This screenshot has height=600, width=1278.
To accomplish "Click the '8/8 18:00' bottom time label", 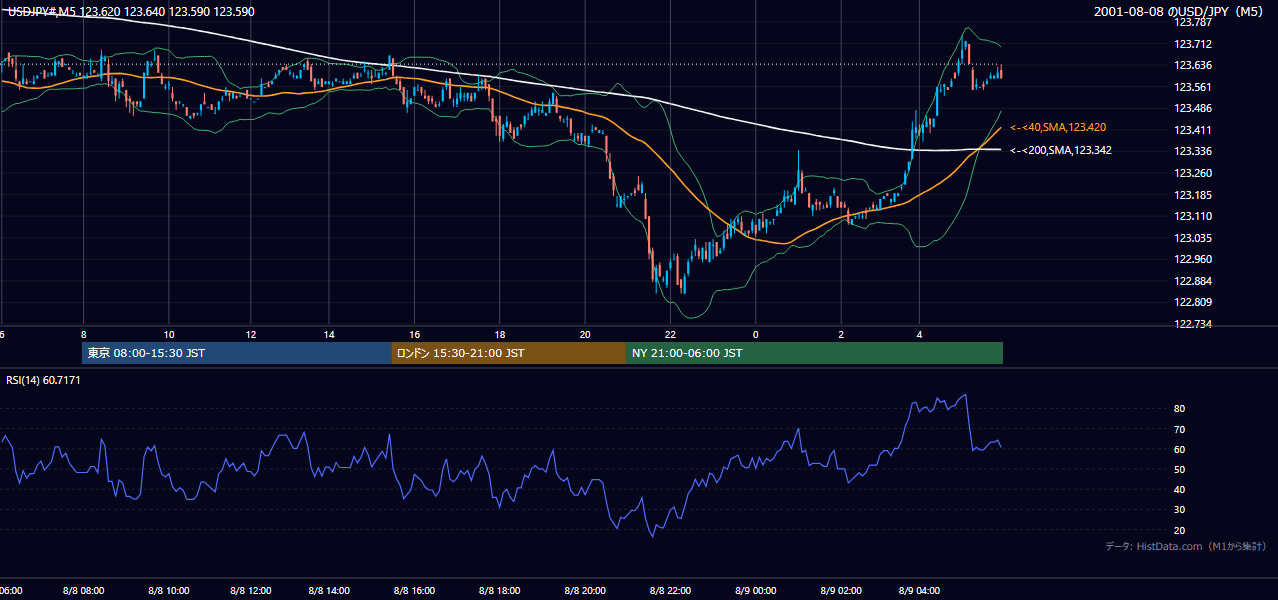I will (502, 591).
